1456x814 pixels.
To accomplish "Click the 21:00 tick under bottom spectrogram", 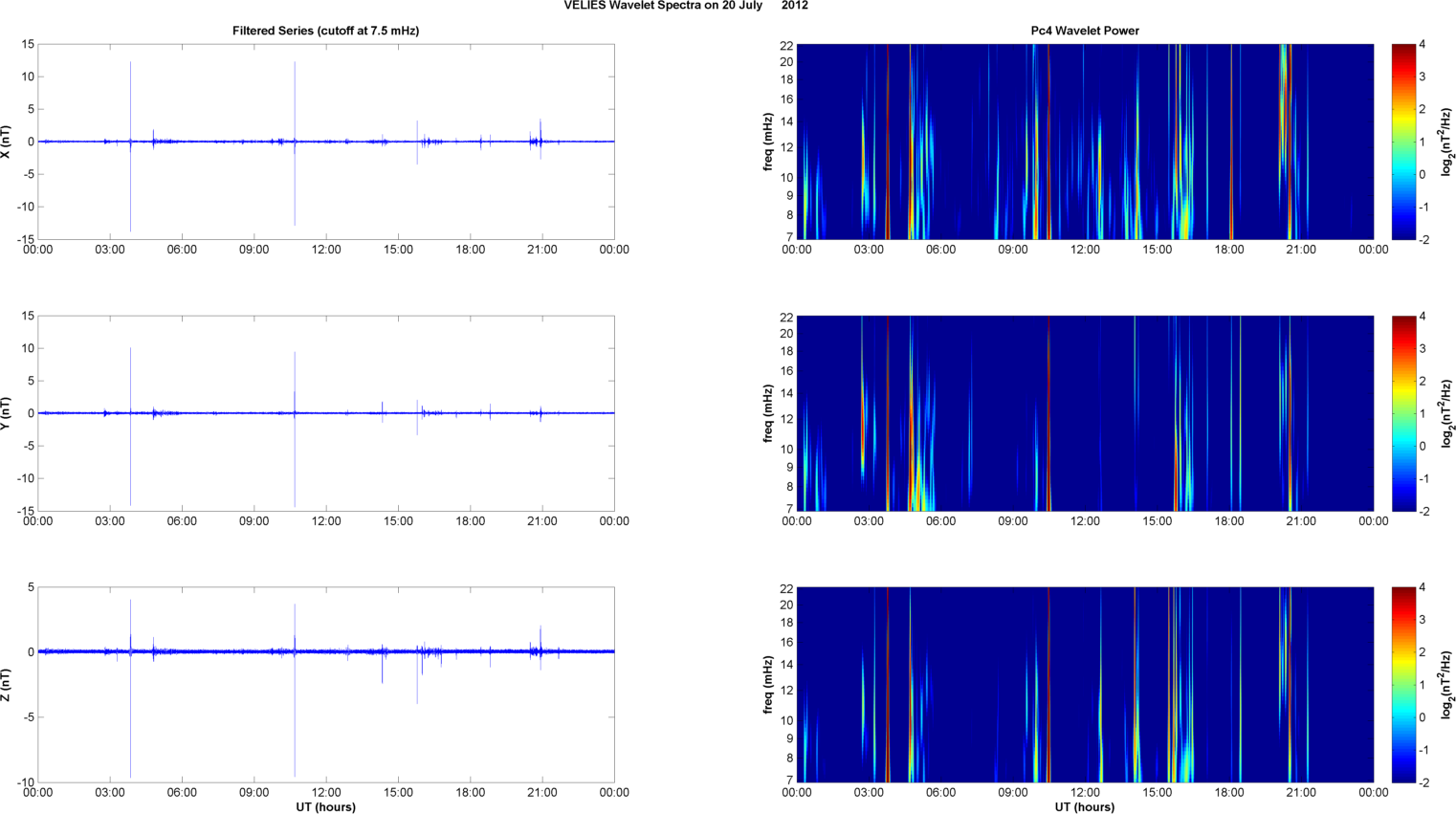I will coord(1301,792).
